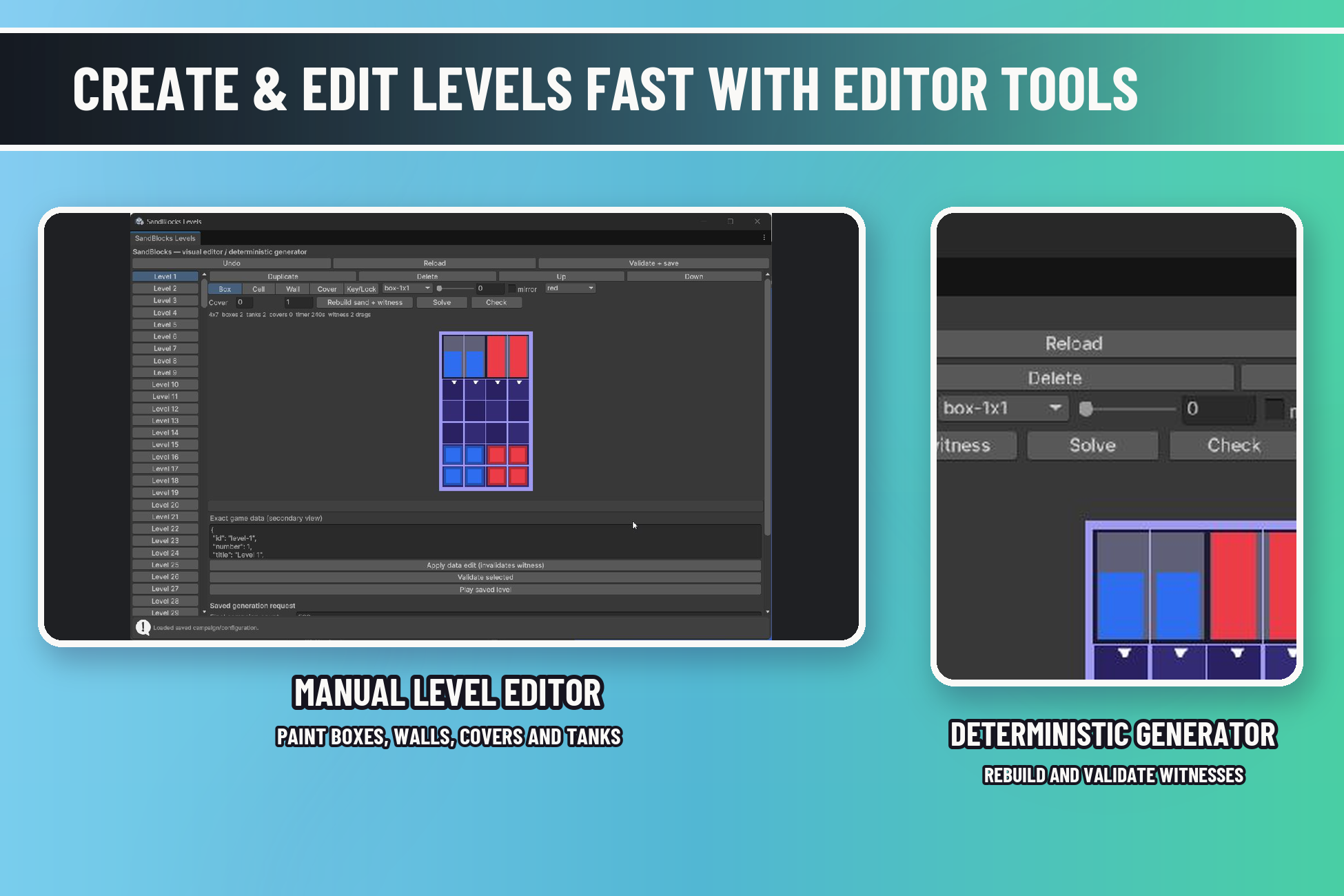Open the three-dot options menu of SandBlocks panel
The height and width of the screenshot is (896, 1344).
point(764,238)
